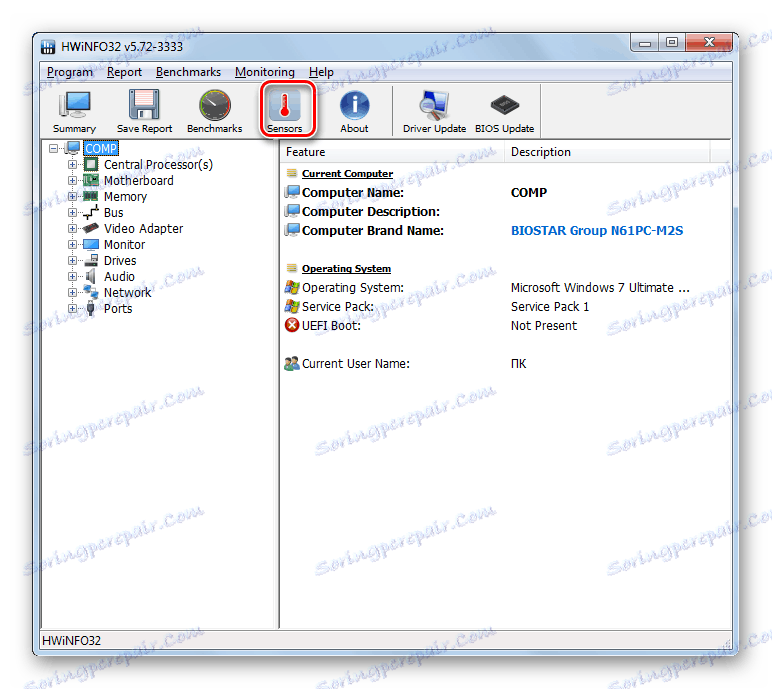The image size is (772, 689).
Task: Open the About info icon
Action: (354, 105)
